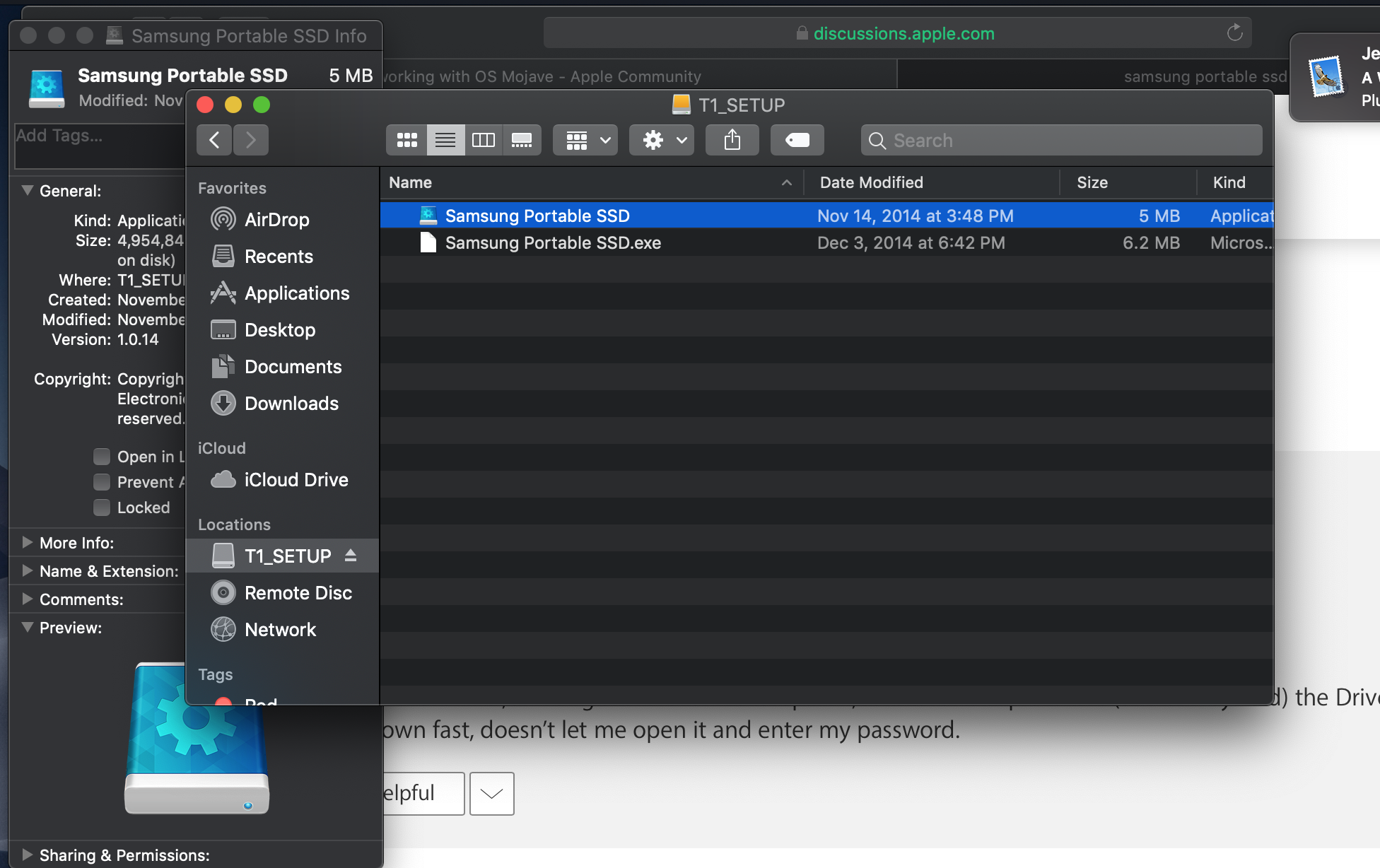This screenshot has width=1380, height=868.
Task: Click the Share toolbar icon
Action: [x=732, y=140]
